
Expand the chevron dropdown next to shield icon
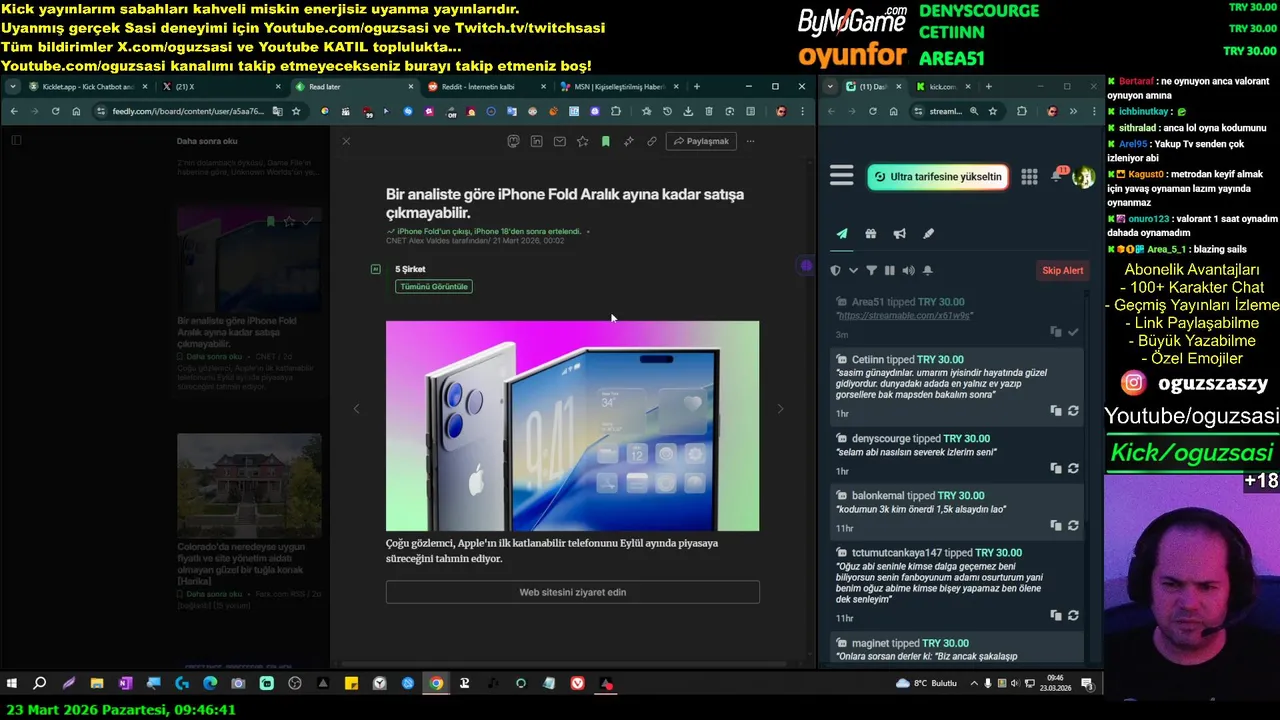(853, 270)
